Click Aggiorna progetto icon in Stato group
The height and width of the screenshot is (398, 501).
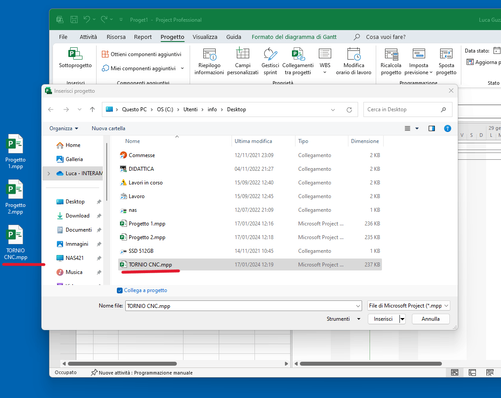click(x=470, y=62)
